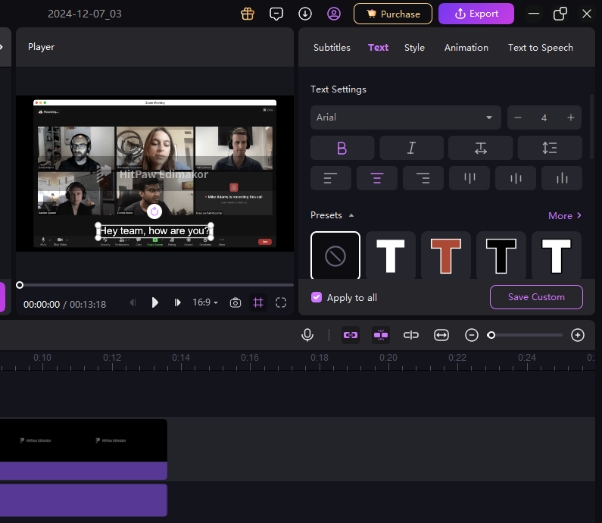Switch to the Subtitles tab
This screenshot has width=602, height=523.
click(x=332, y=48)
